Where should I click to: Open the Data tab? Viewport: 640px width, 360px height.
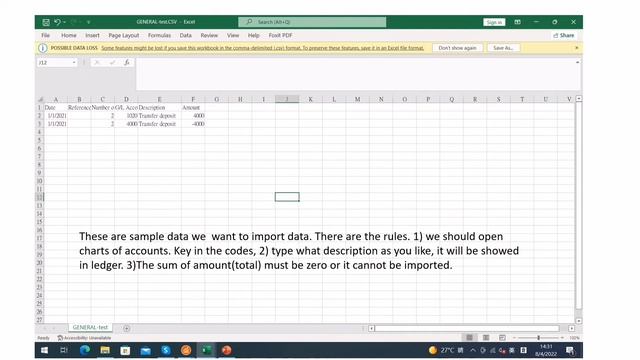point(185,36)
